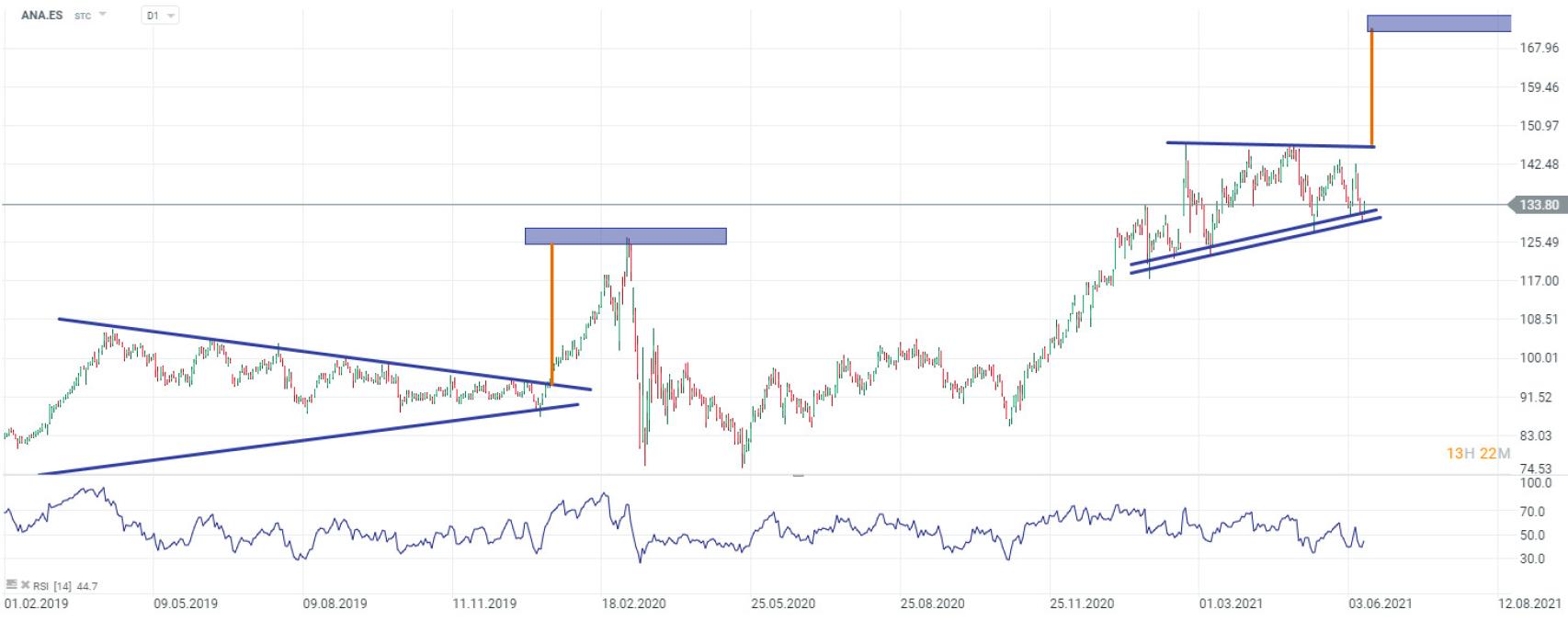This screenshot has height=621, width=1568.
Task: Click the orange projection line from the 2019 triangle
Action: click(551, 312)
